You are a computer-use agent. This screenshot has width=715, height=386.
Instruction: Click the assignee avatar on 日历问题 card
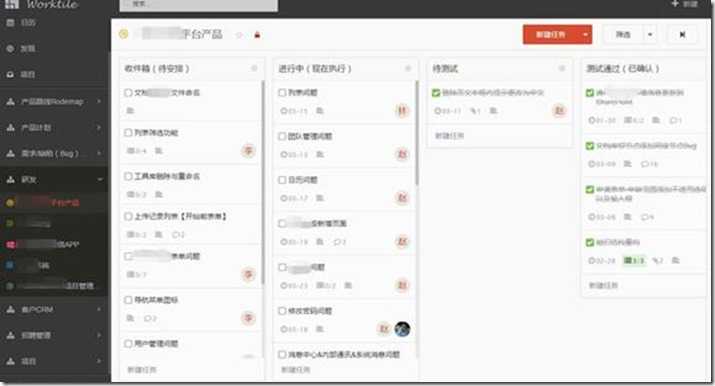click(x=402, y=198)
